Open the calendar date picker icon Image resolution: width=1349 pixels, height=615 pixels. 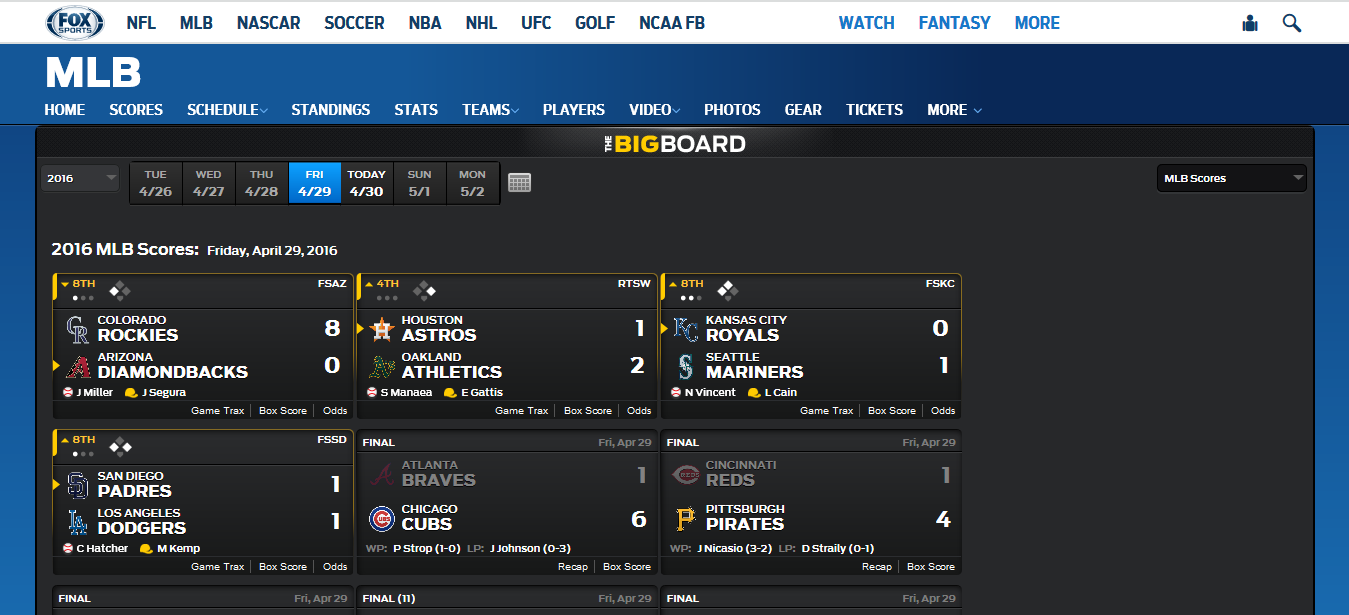519,183
